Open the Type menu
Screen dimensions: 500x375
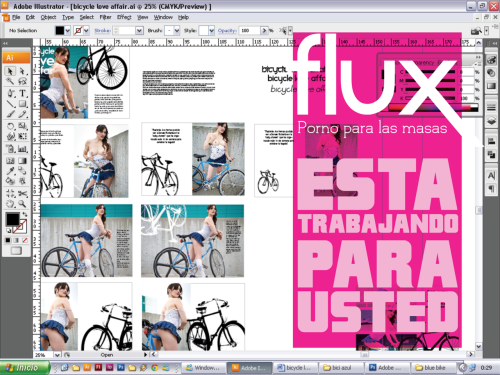pyautogui.click(x=68, y=17)
